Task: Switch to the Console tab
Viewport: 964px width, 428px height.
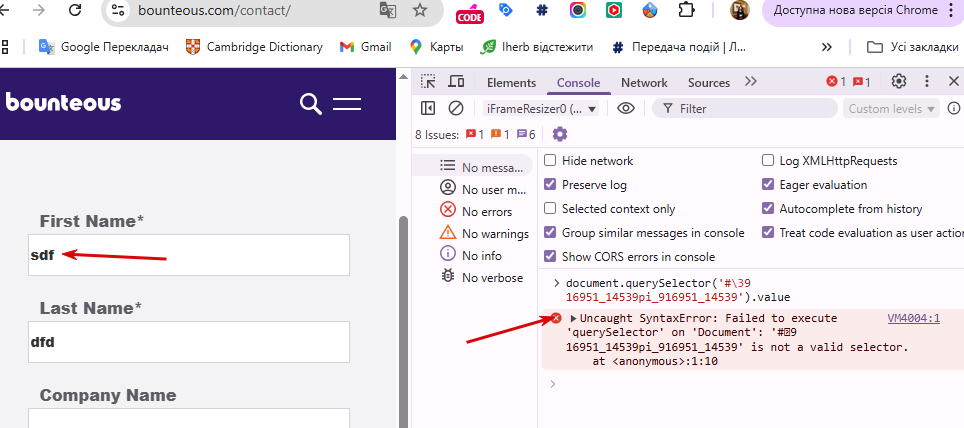Action: coord(578,82)
